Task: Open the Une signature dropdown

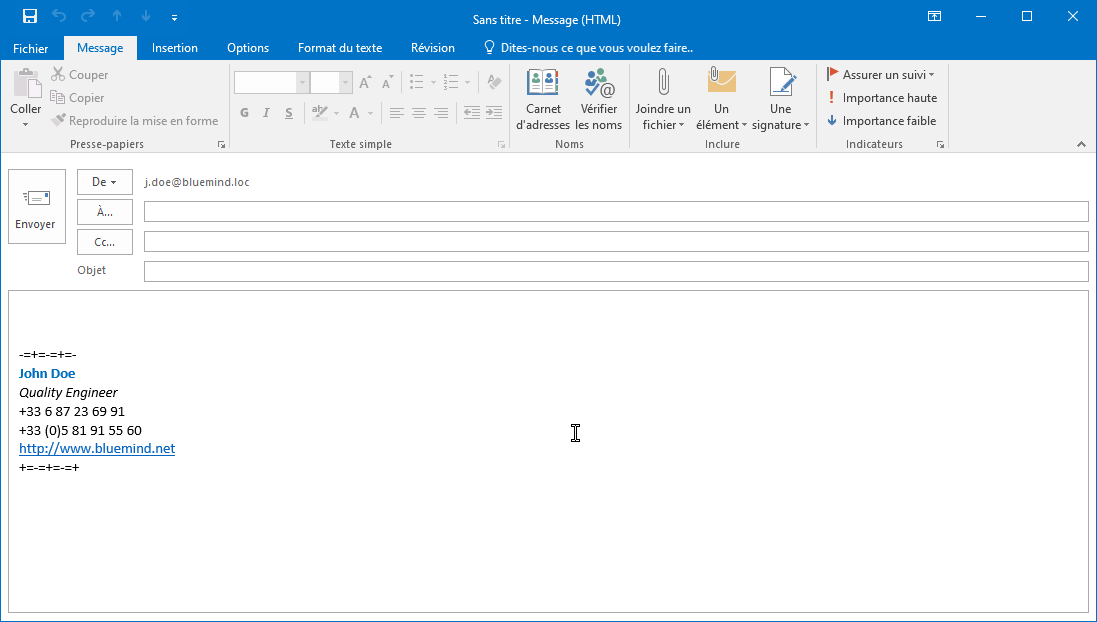Action: click(x=781, y=125)
